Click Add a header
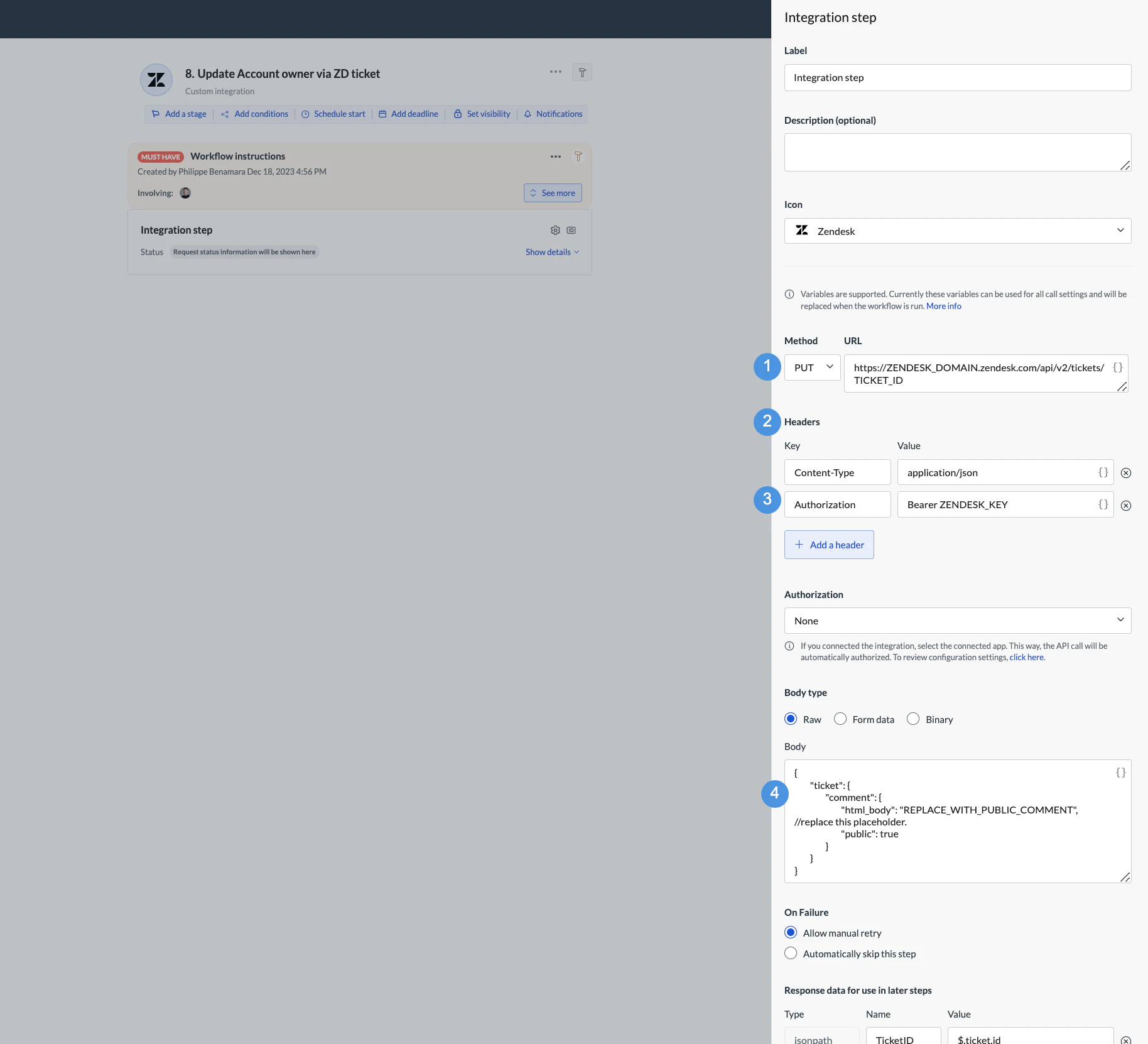Screen dimensions: 1148x1044 [x=829, y=544]
